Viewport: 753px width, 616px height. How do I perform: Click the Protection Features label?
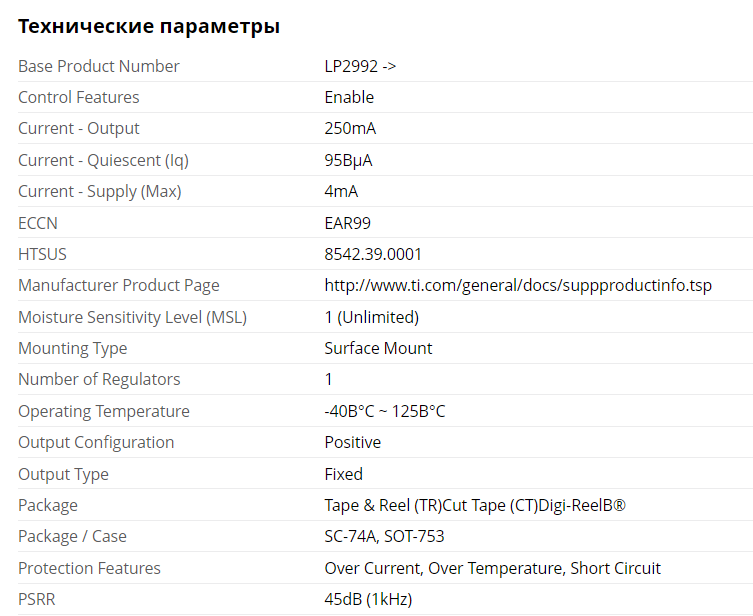point(89,568)
